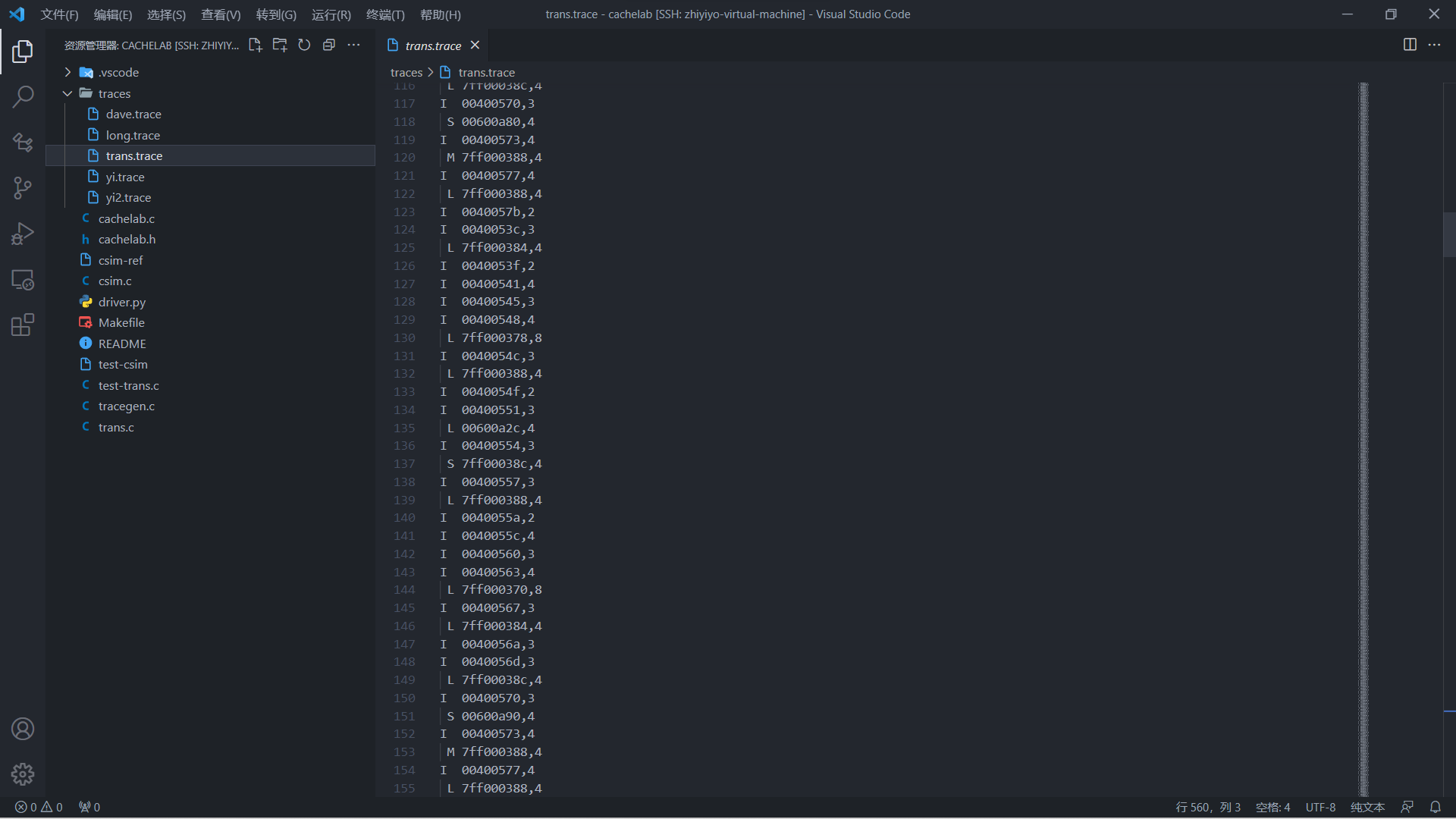Open the README file
This screenshot has height=819, width=1456.
(x=210, y=344)
